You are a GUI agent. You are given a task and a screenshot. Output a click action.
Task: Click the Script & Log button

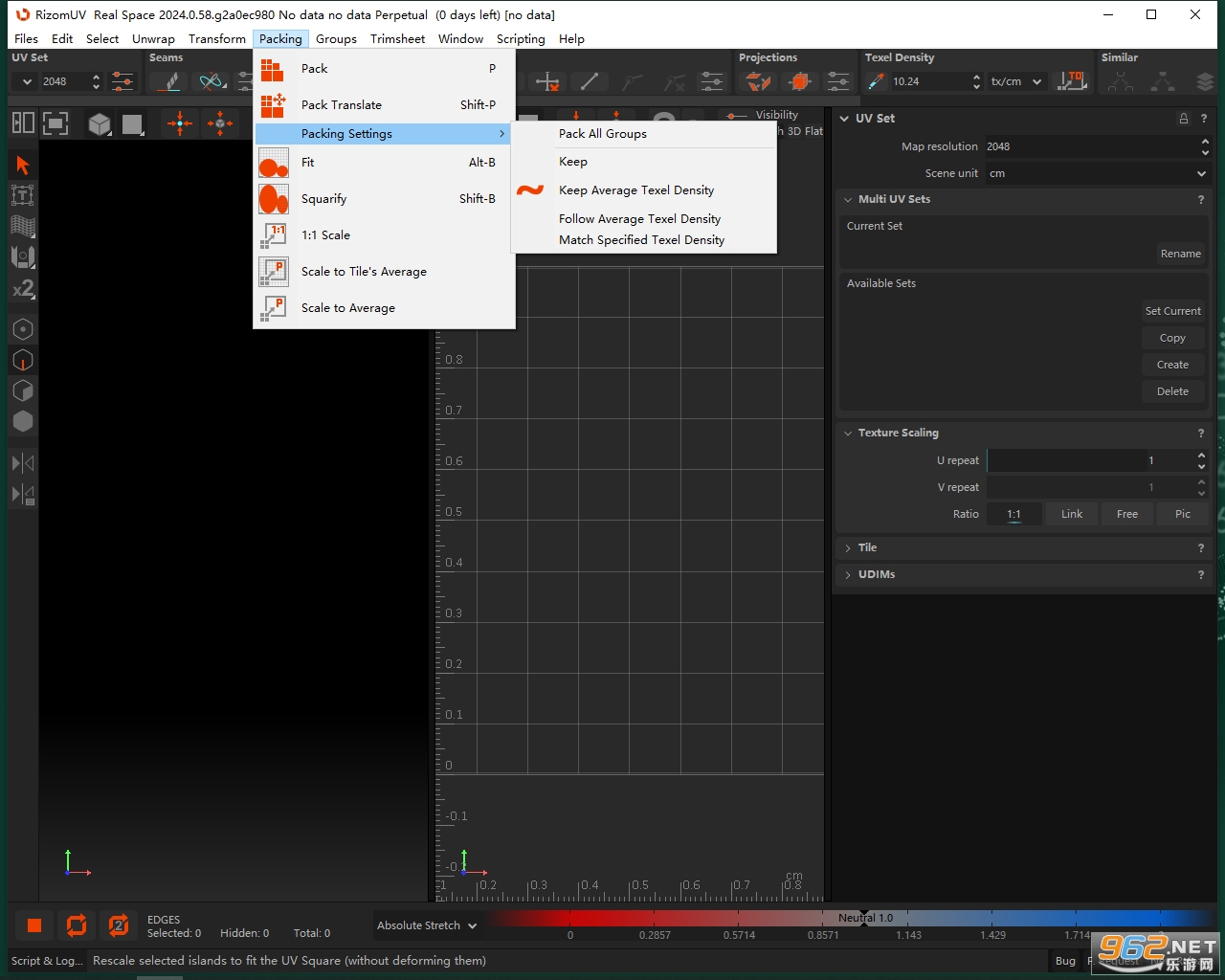(x=48, y=961)
